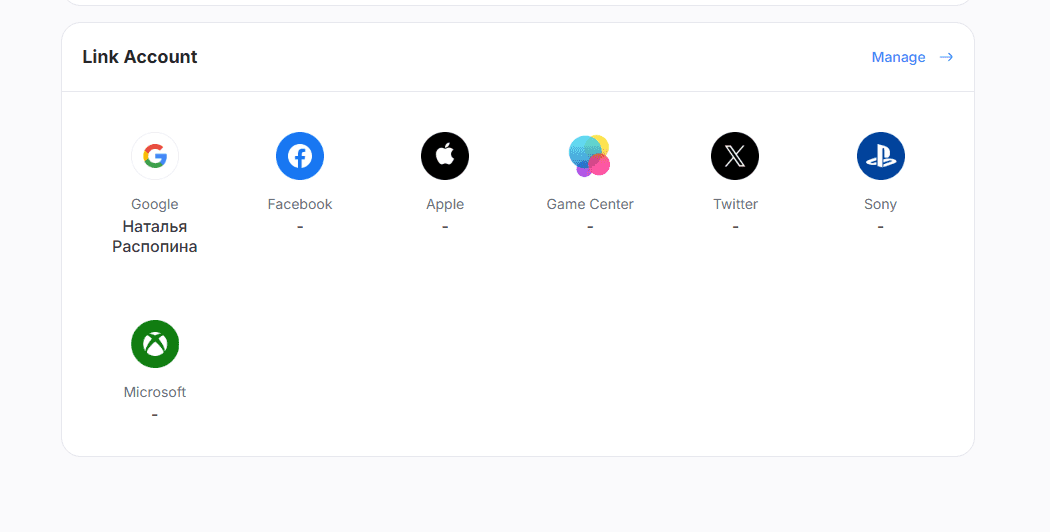Click the linked Google name Наталья Распопина
Viewport: 1050px width, 532px height.
point(155,237)
